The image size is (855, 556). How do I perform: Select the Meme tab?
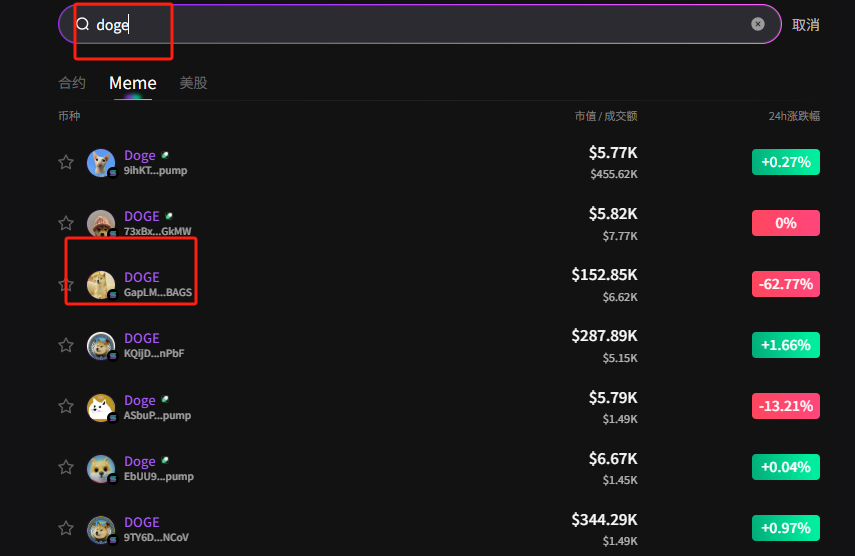click(x=133, y=83)
